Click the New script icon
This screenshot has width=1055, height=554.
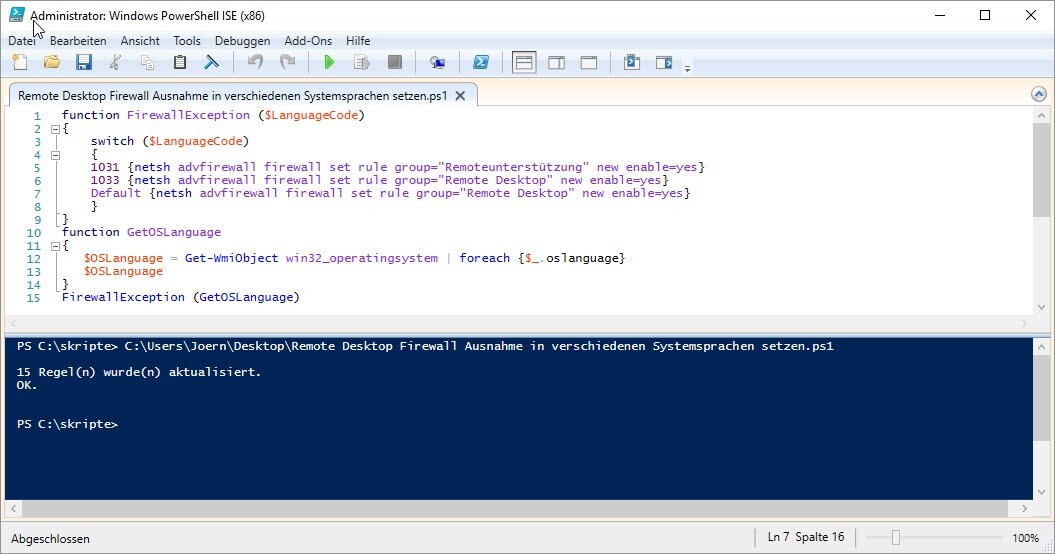click(20, 63)
